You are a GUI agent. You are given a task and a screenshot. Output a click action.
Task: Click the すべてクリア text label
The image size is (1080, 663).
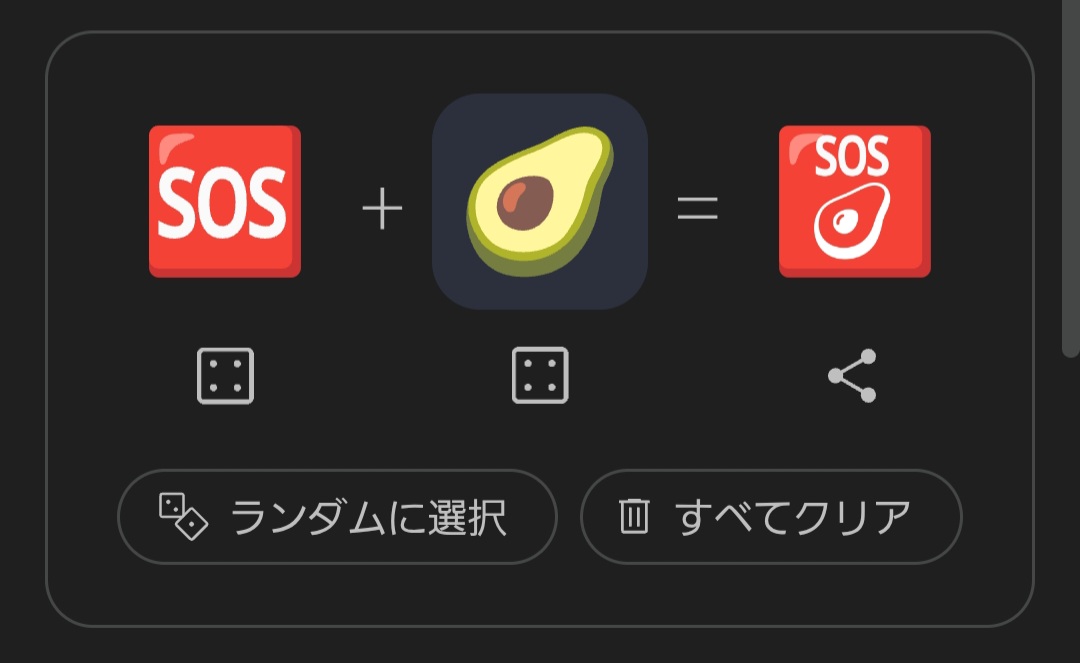(793, 518)
